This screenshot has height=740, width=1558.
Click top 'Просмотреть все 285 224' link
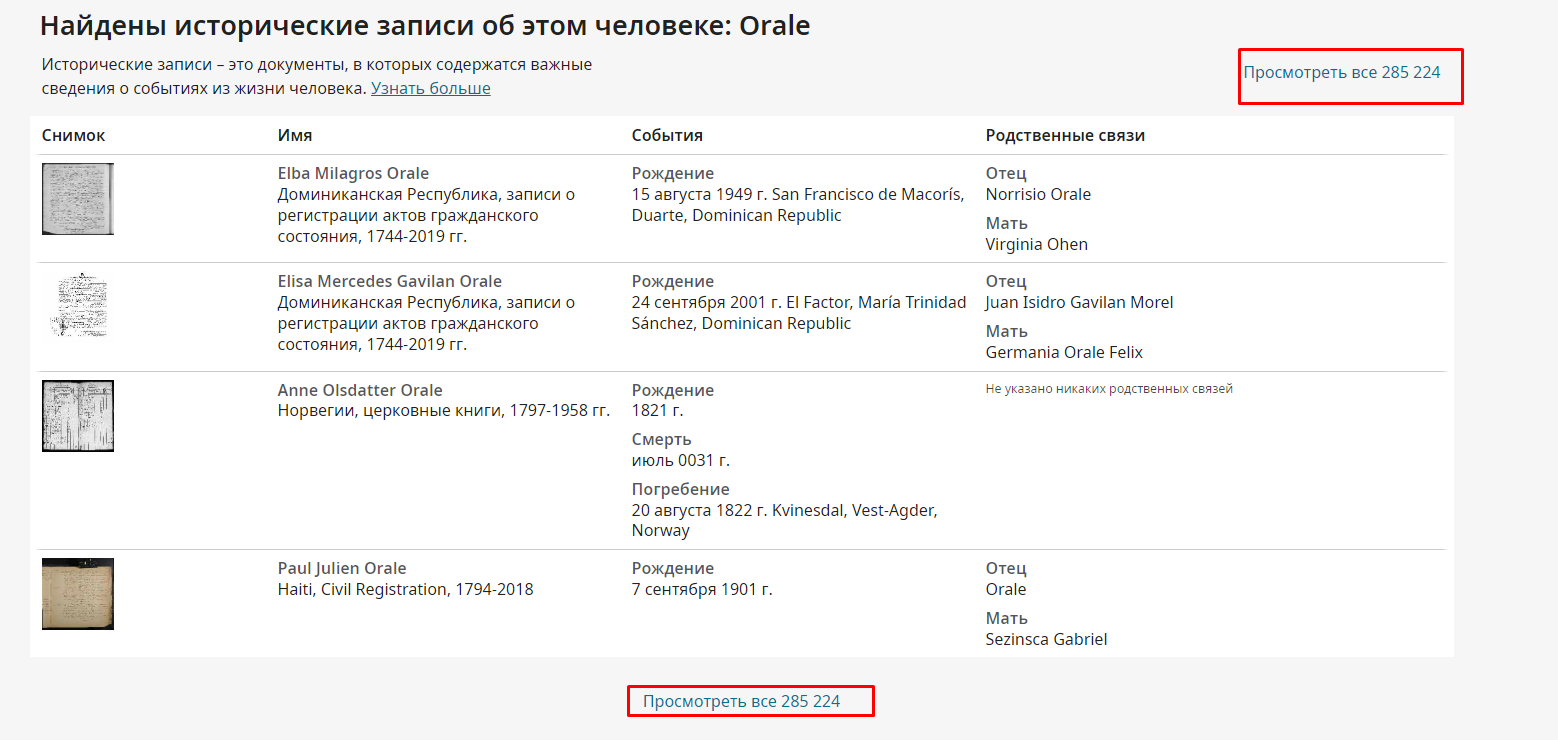(1341, 73)
